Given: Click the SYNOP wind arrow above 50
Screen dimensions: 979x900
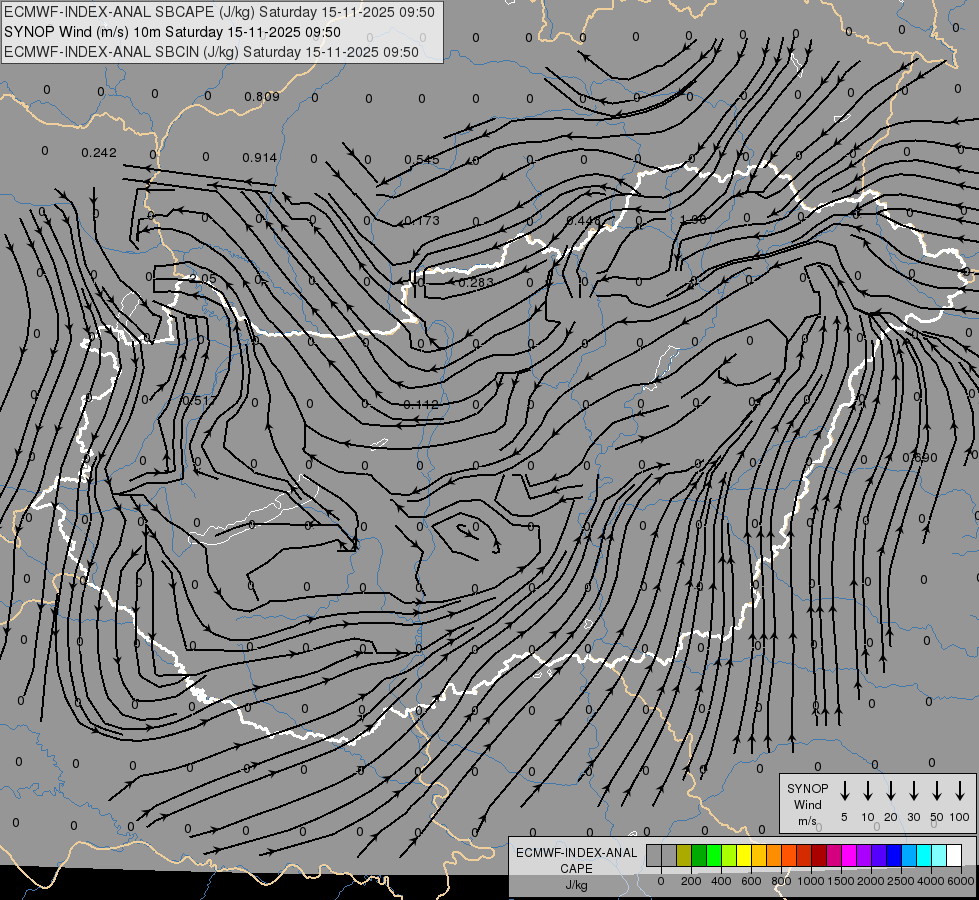Looking at the screenshot, I should pyautogui.click(x=937, y=791).
